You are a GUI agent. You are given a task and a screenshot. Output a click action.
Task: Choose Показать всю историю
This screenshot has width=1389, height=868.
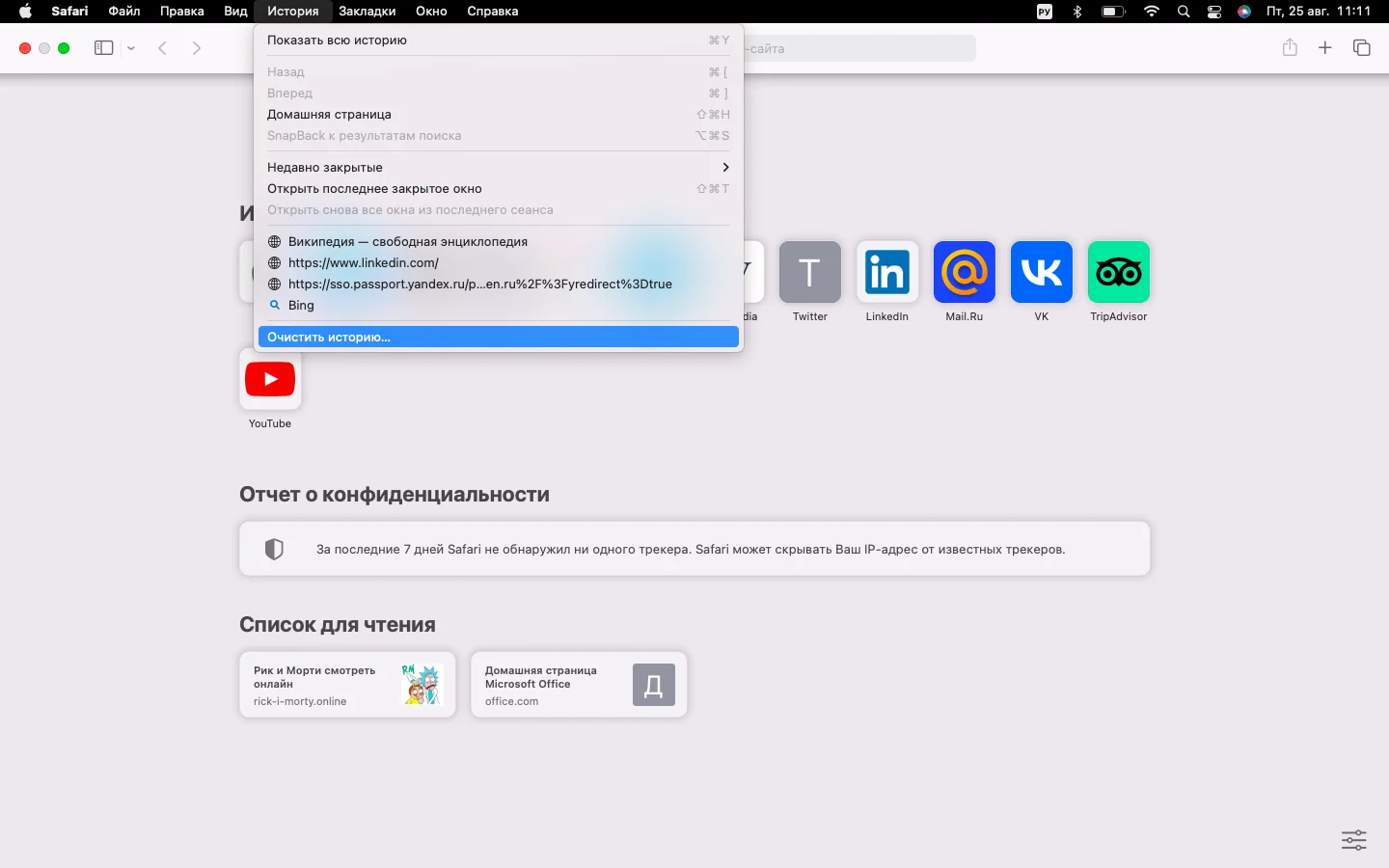(x=499, y=41)
